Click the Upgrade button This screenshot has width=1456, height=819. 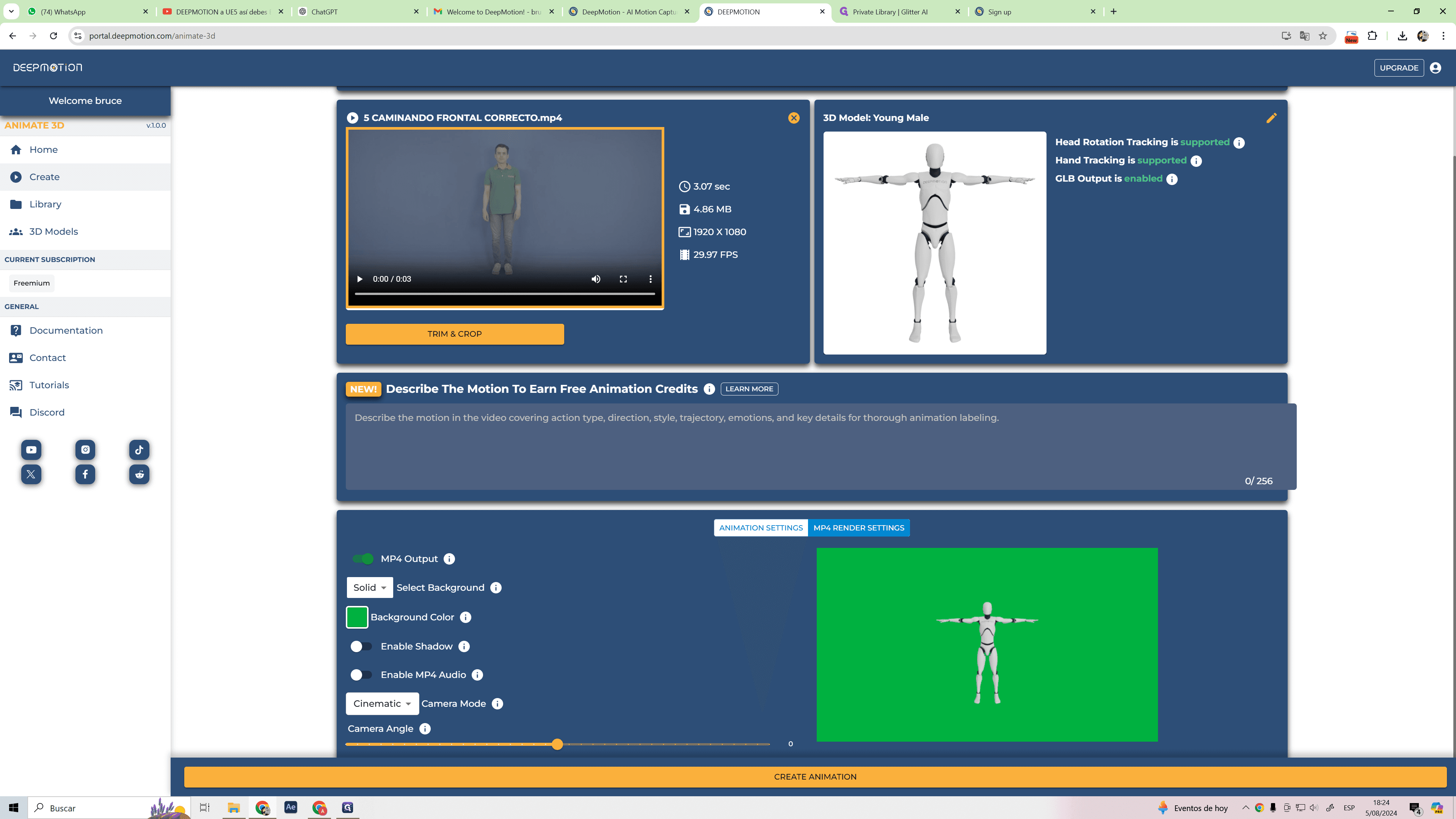(1399, 68)
